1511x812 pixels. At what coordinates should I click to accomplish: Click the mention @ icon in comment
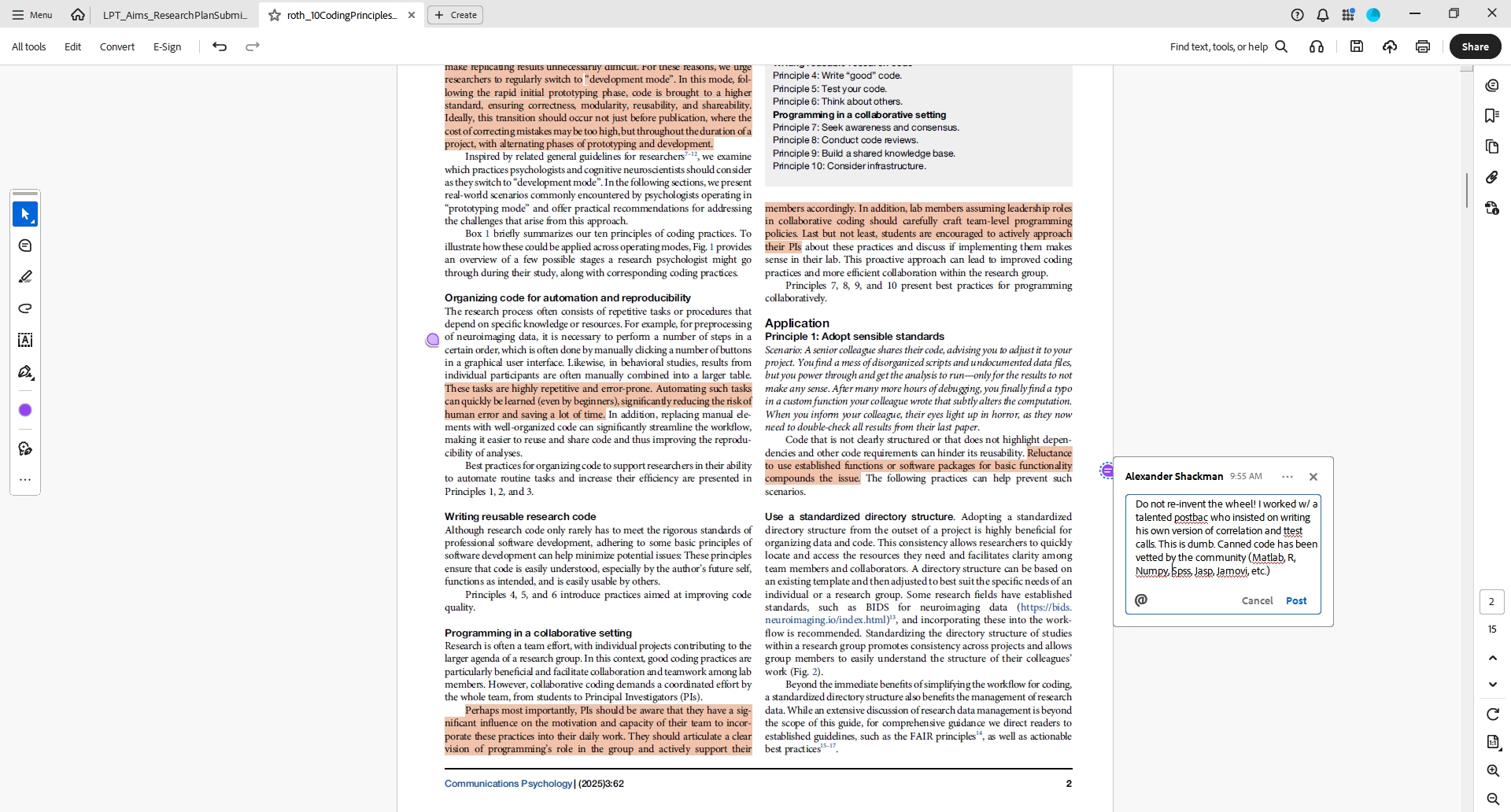1141,600
